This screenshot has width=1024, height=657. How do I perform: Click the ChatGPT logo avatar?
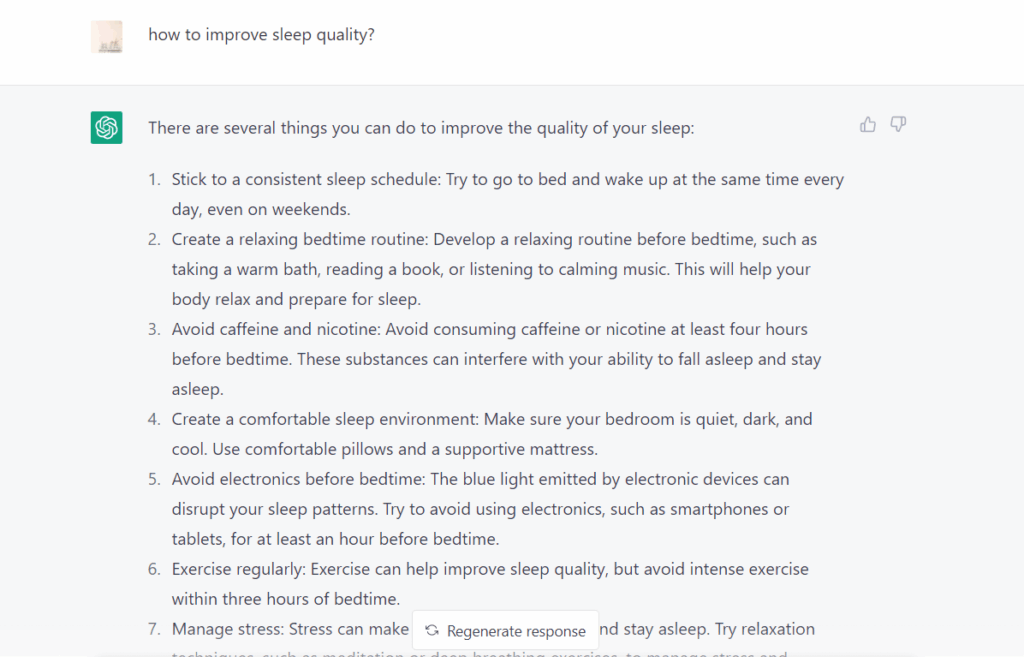[x=107, y=128]
